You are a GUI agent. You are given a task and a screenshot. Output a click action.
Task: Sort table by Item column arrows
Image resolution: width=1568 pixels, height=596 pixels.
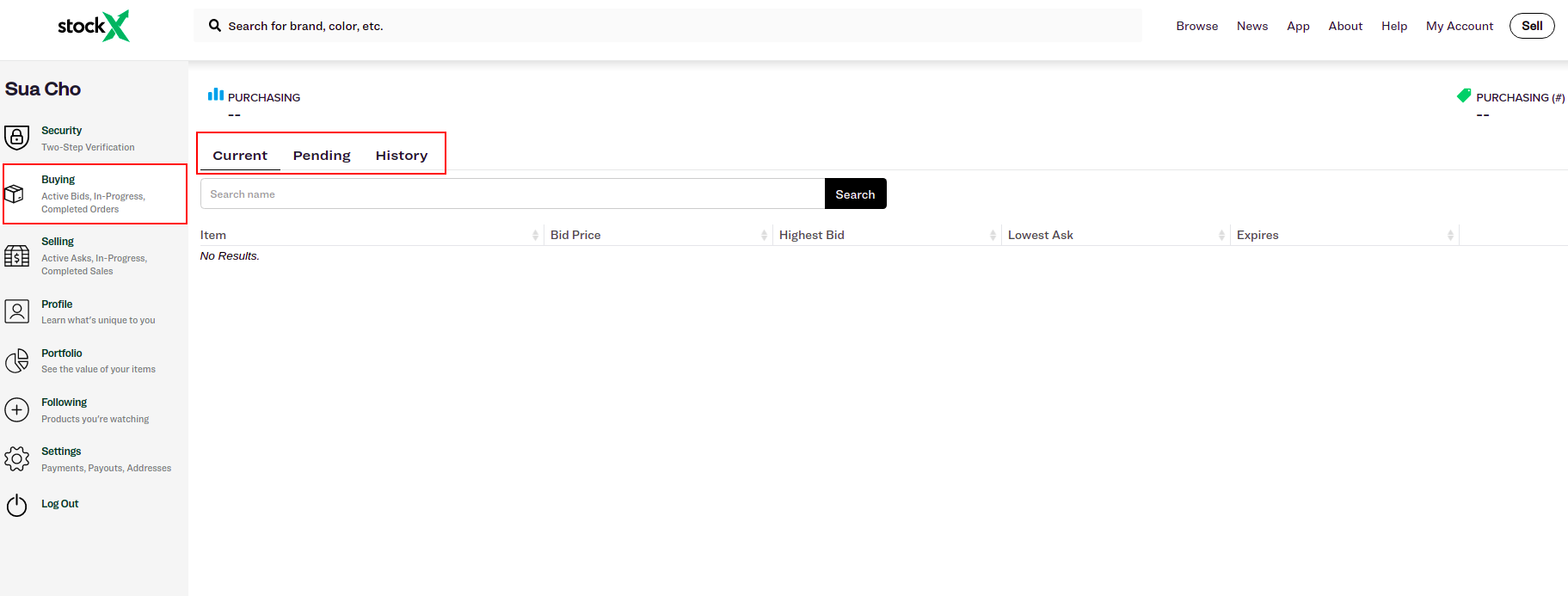tap(535, 236)
